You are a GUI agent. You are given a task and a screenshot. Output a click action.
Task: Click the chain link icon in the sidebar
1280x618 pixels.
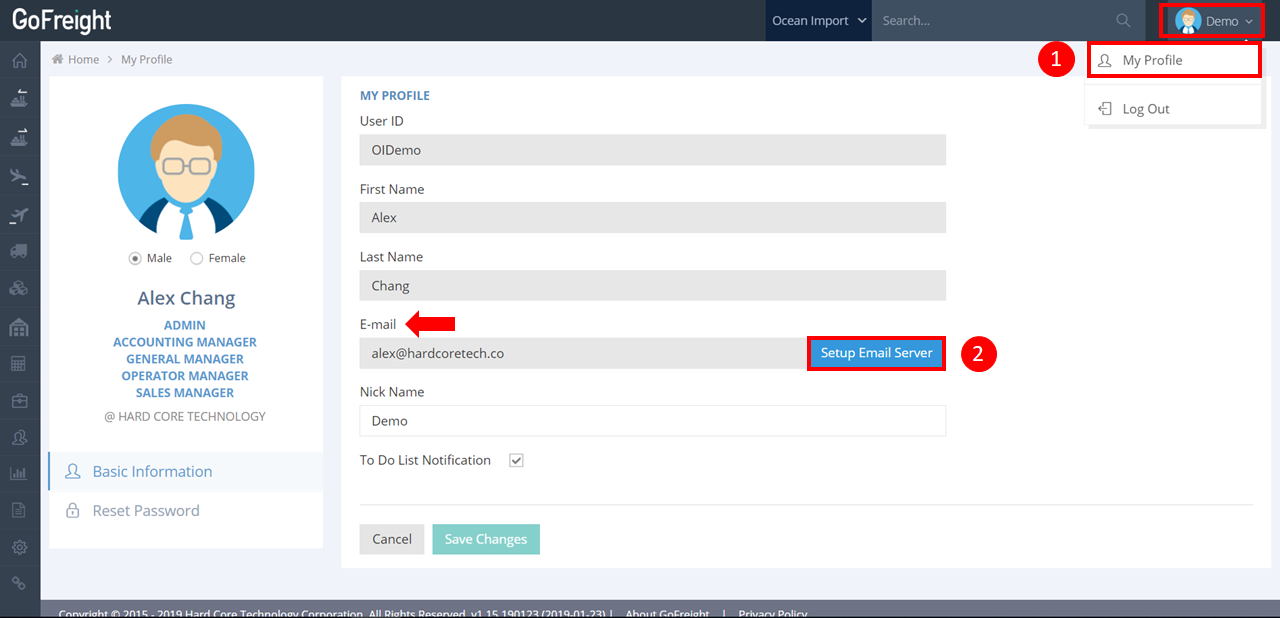(19, 583)
